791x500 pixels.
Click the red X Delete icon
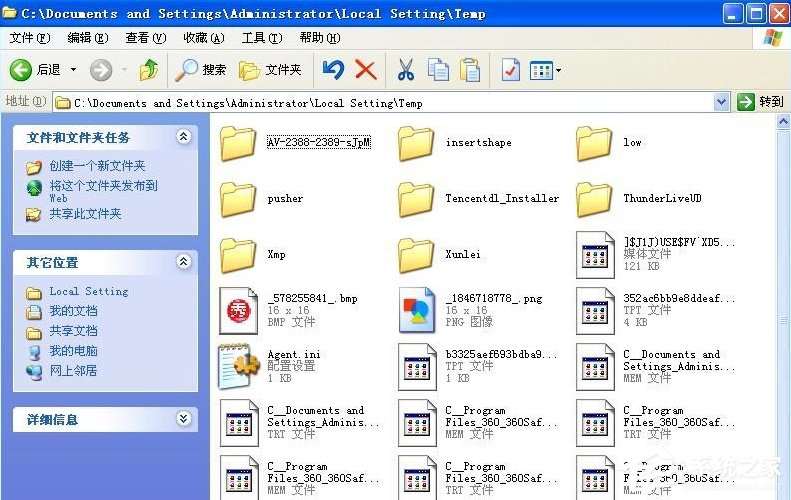click(x=366, y=70)
